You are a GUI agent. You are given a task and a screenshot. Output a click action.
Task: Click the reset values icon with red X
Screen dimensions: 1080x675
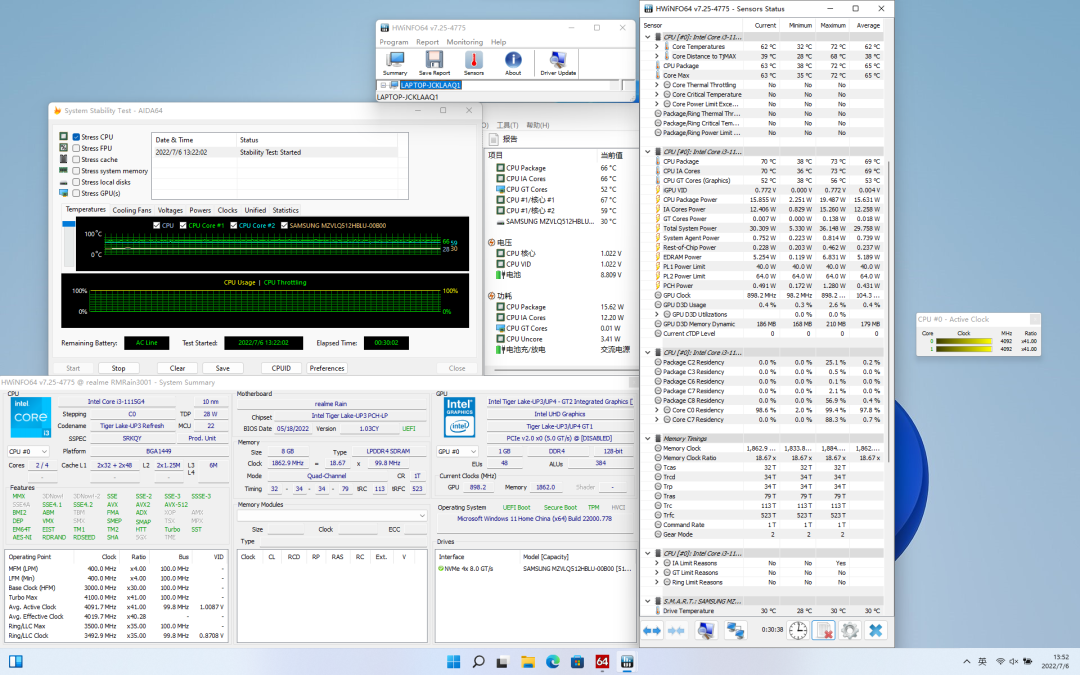(823, 630)
